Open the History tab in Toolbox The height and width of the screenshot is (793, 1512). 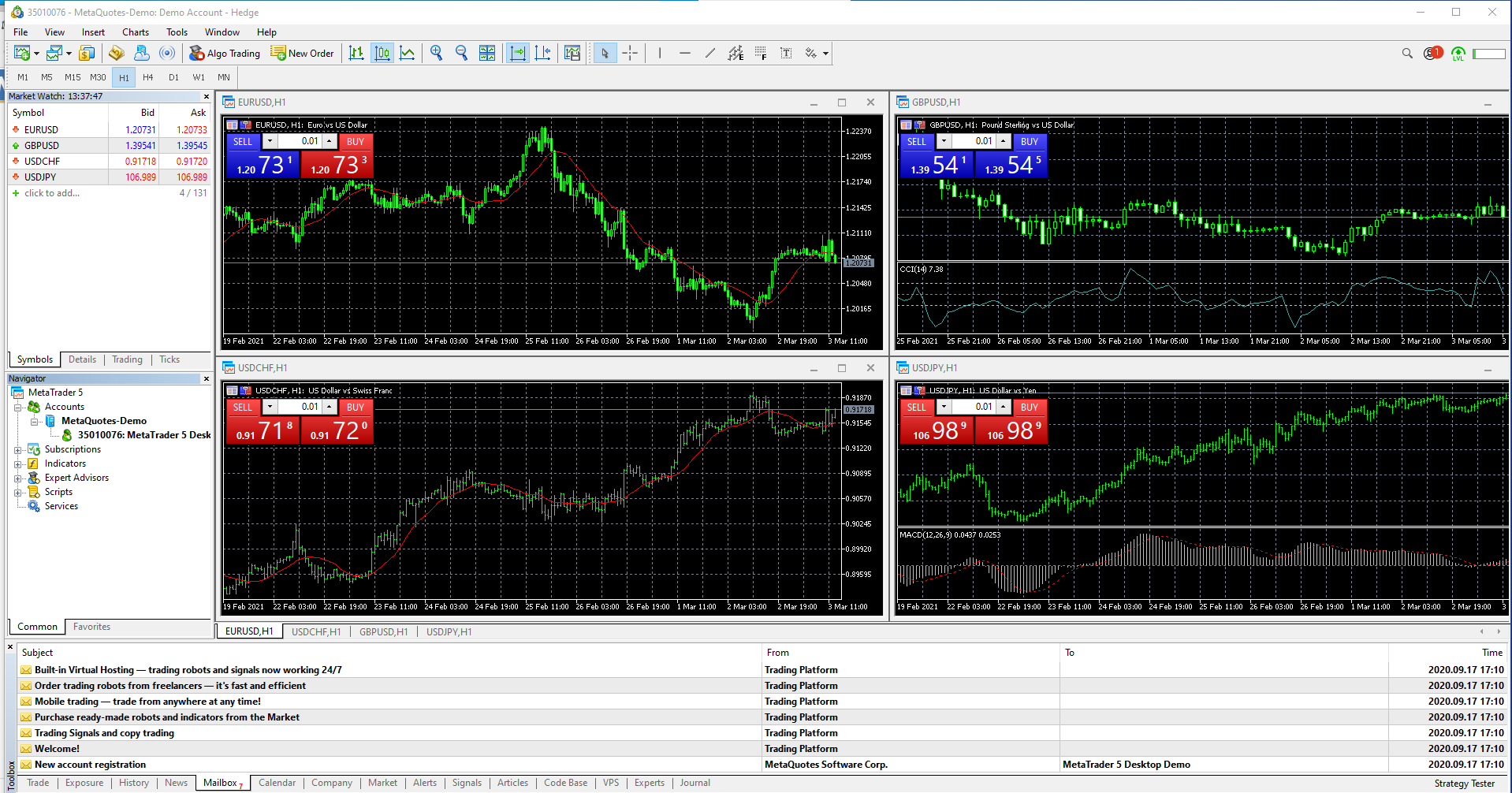coord(134,783)
